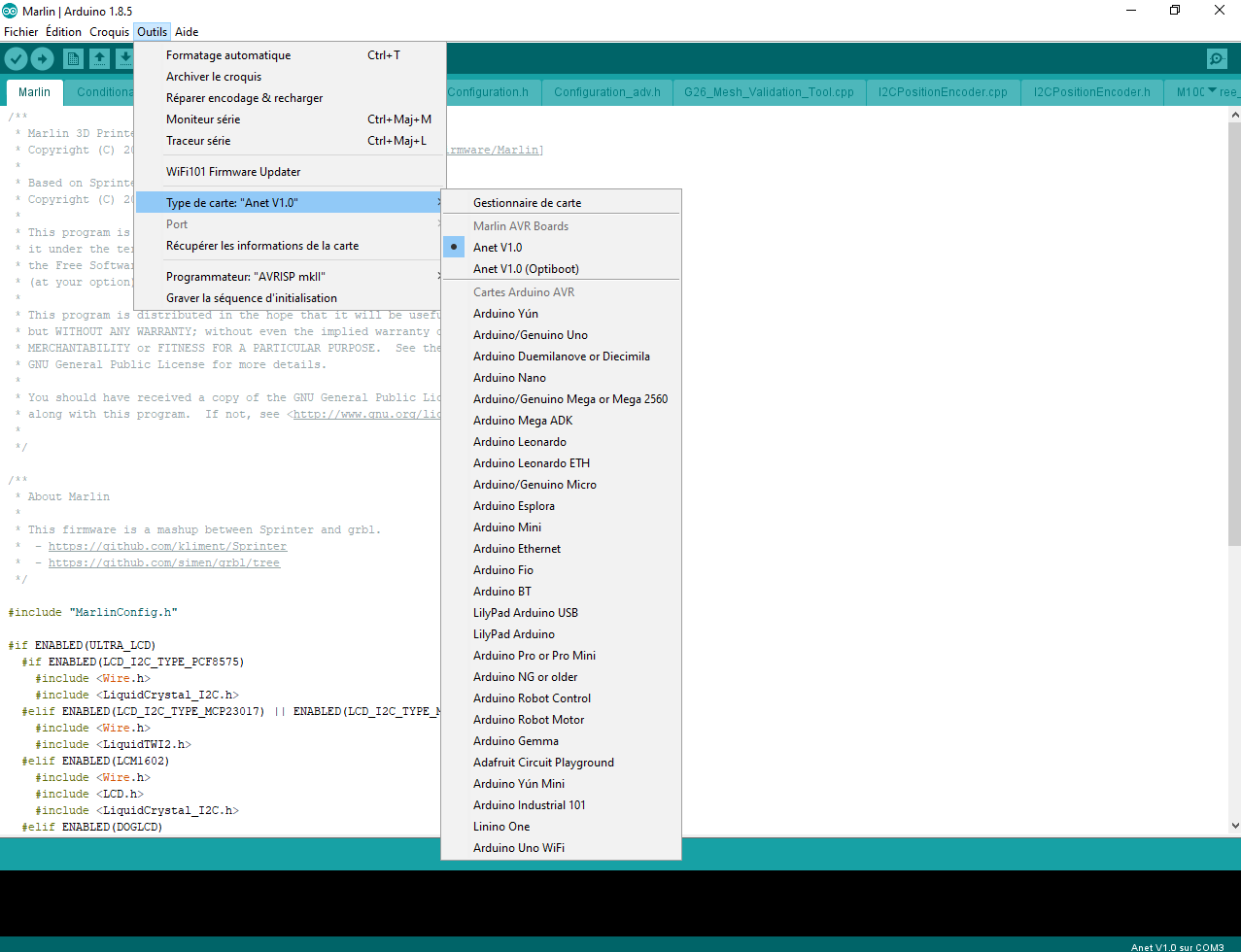Select Arduino Mini board
Screen dimensions: 1241x952
(561, 527)
